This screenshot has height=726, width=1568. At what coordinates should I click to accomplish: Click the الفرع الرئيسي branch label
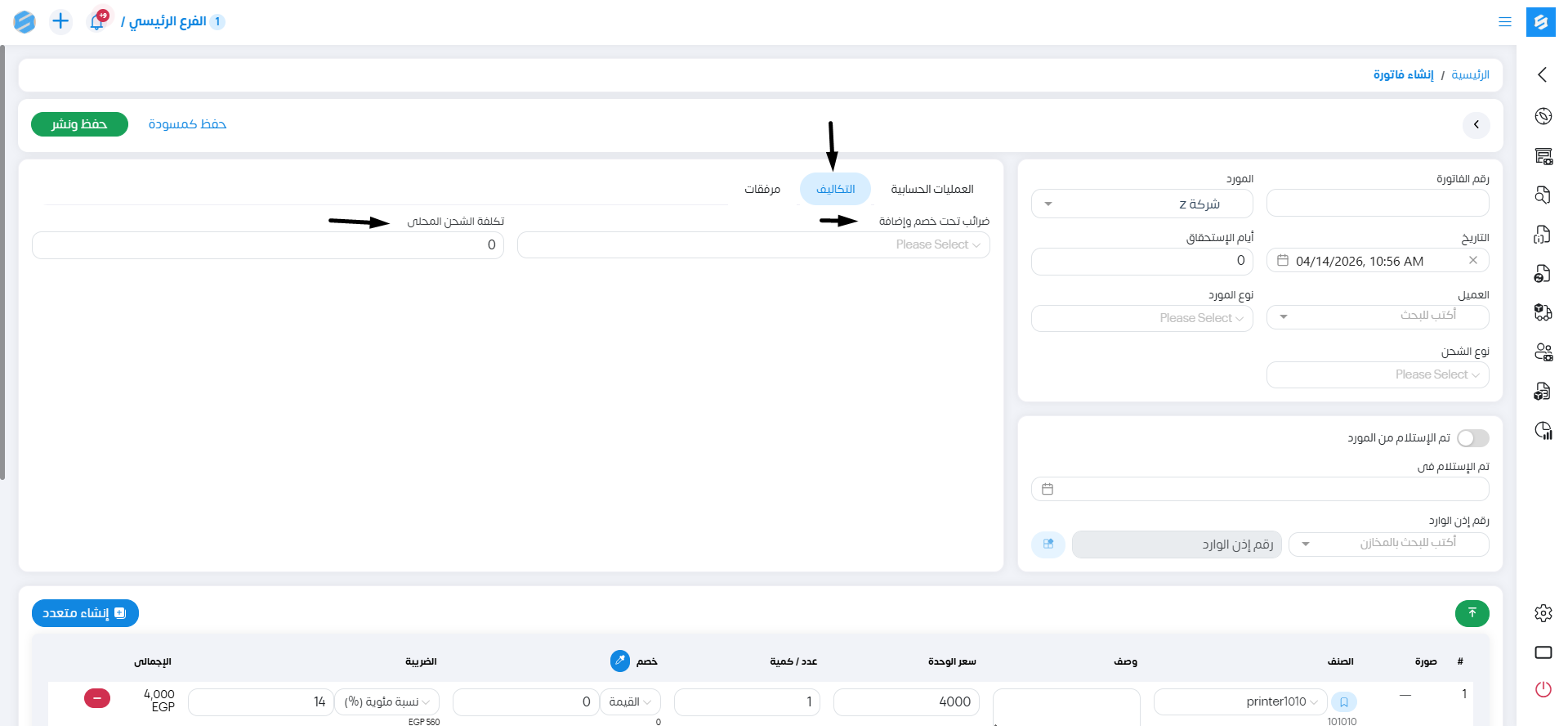(x=168, y=21)
